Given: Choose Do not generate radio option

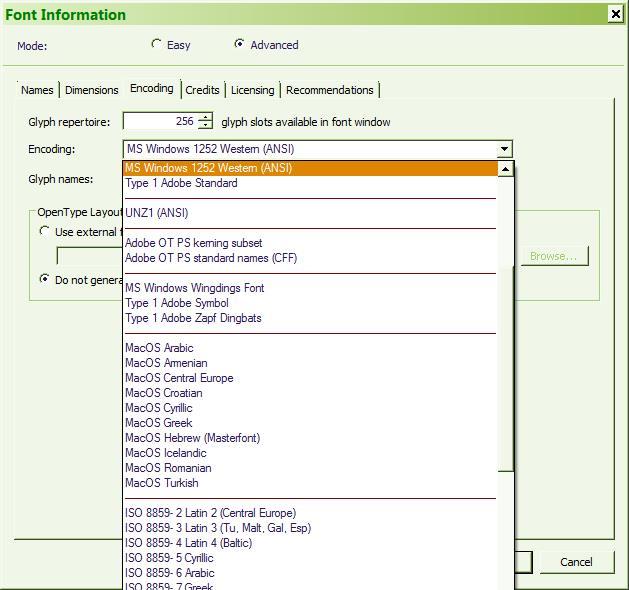Looking at the screenshot, I should point(44,279).
